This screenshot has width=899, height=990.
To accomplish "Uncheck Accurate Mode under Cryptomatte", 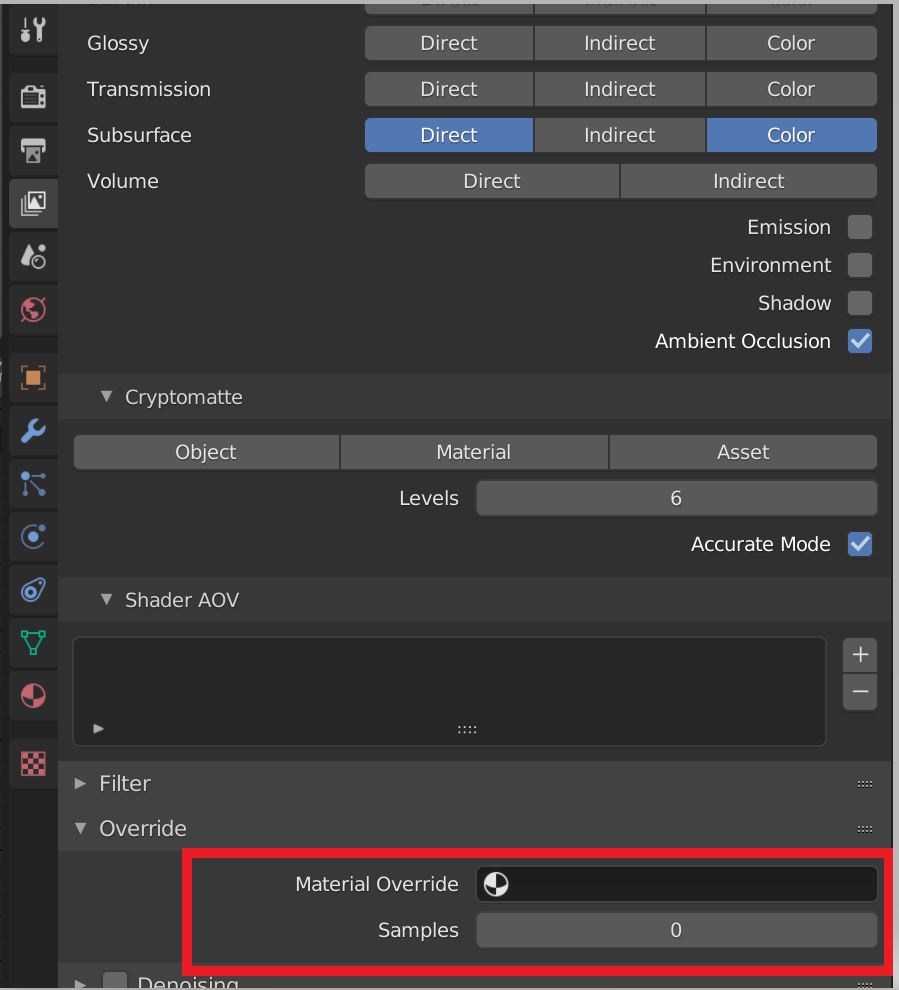I will (x=859, y=544).
